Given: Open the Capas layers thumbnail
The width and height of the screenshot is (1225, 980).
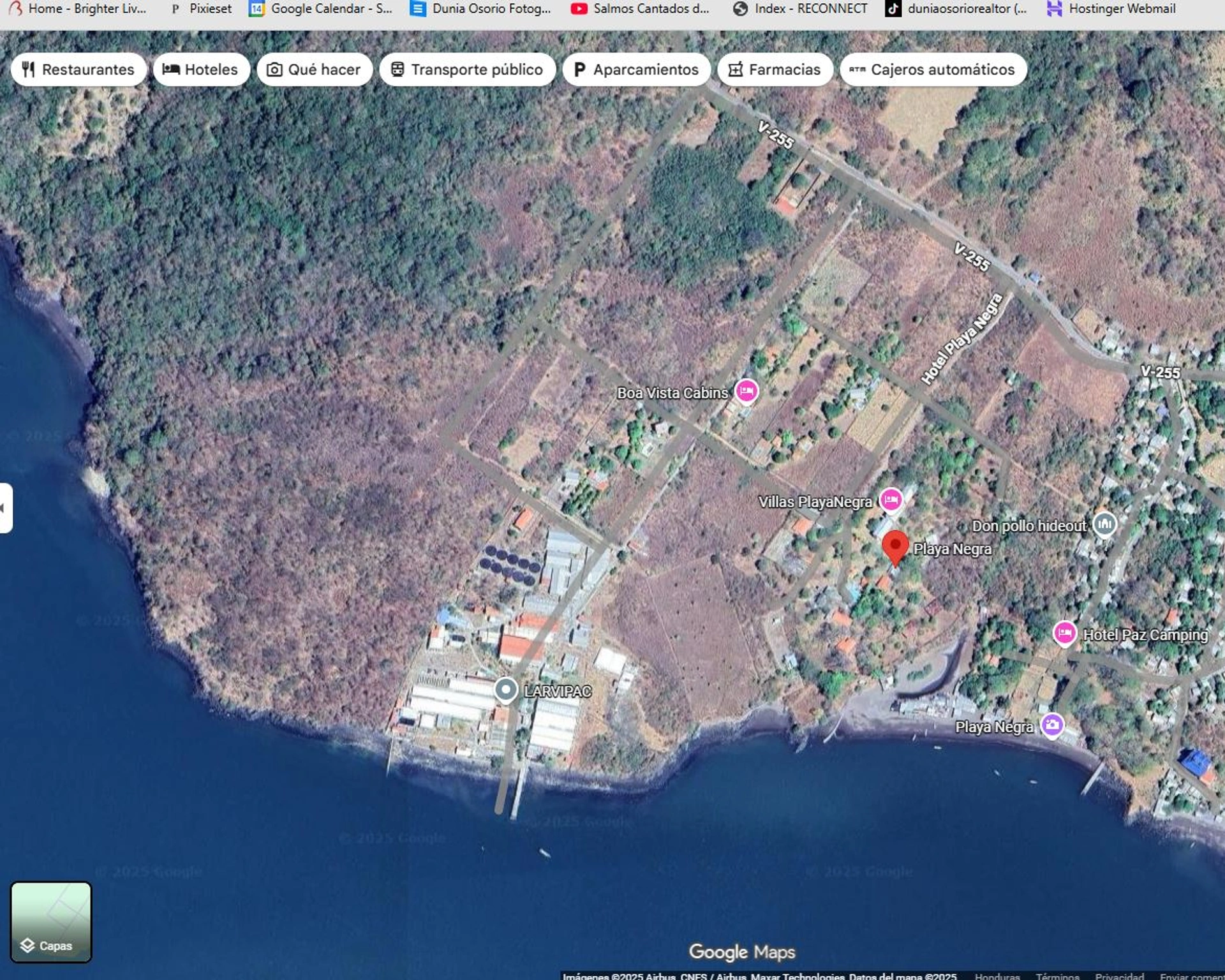Looking at the screenshot, I should 51,921.
